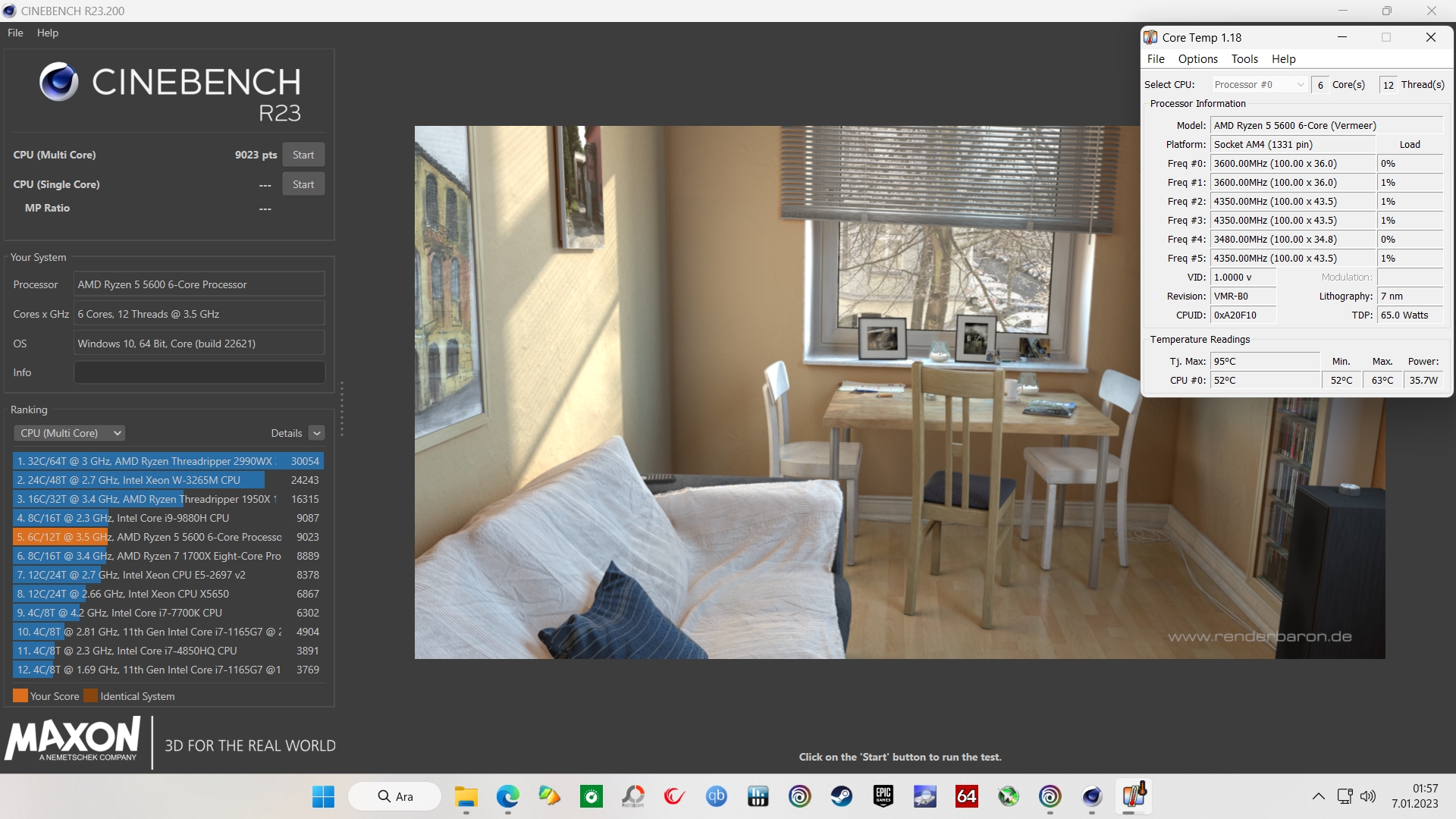
Task: Open the Select CPU Processor #0 dropdown
Action: (1258, 84)
